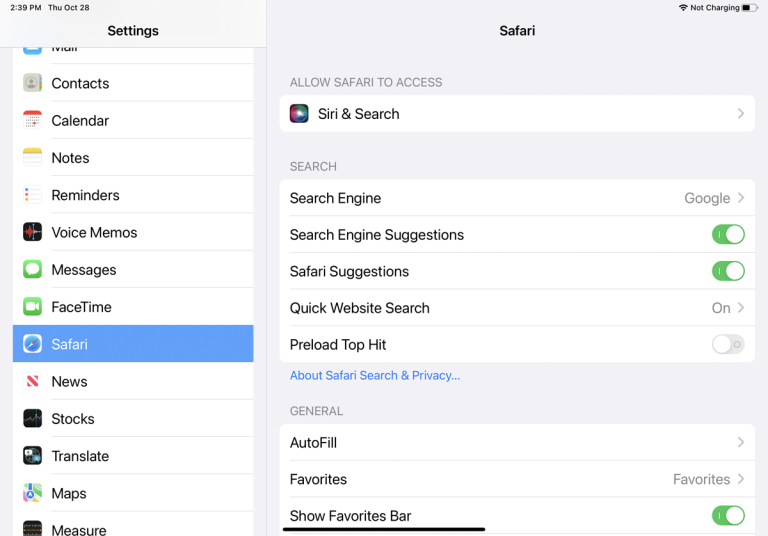Click the Siri icon in Safari settings
Screen dimensions: 768x536
tap(299, 114)
